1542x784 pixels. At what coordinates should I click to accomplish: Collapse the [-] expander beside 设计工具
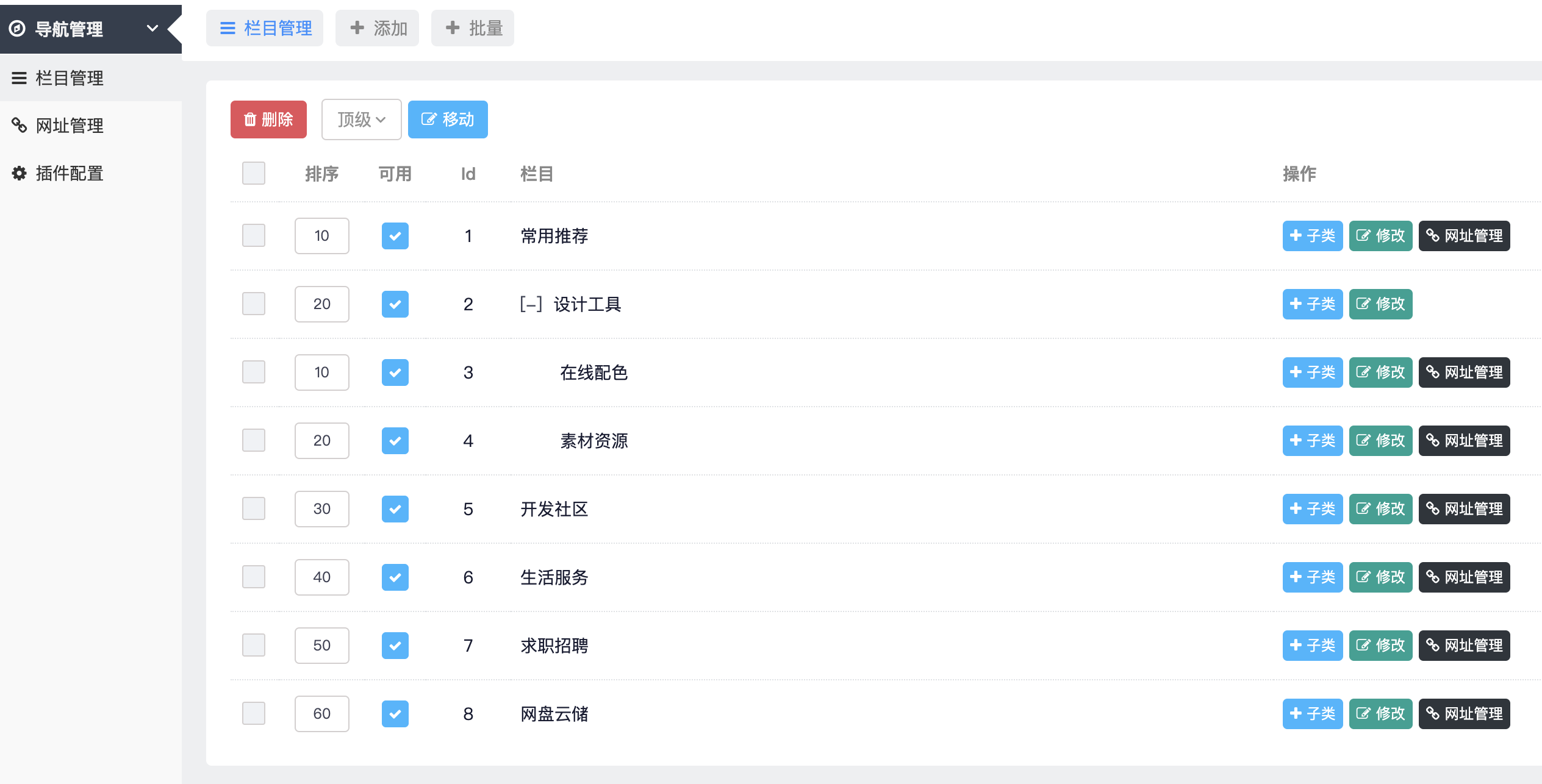pyautogui.click(x=531, y=304)
